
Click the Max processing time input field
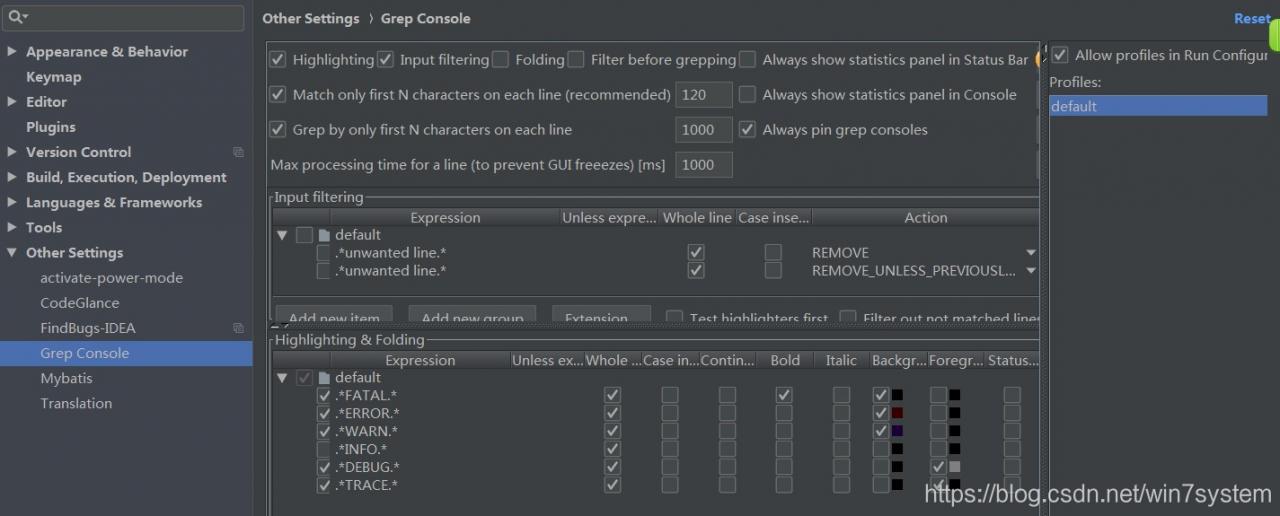704,165
